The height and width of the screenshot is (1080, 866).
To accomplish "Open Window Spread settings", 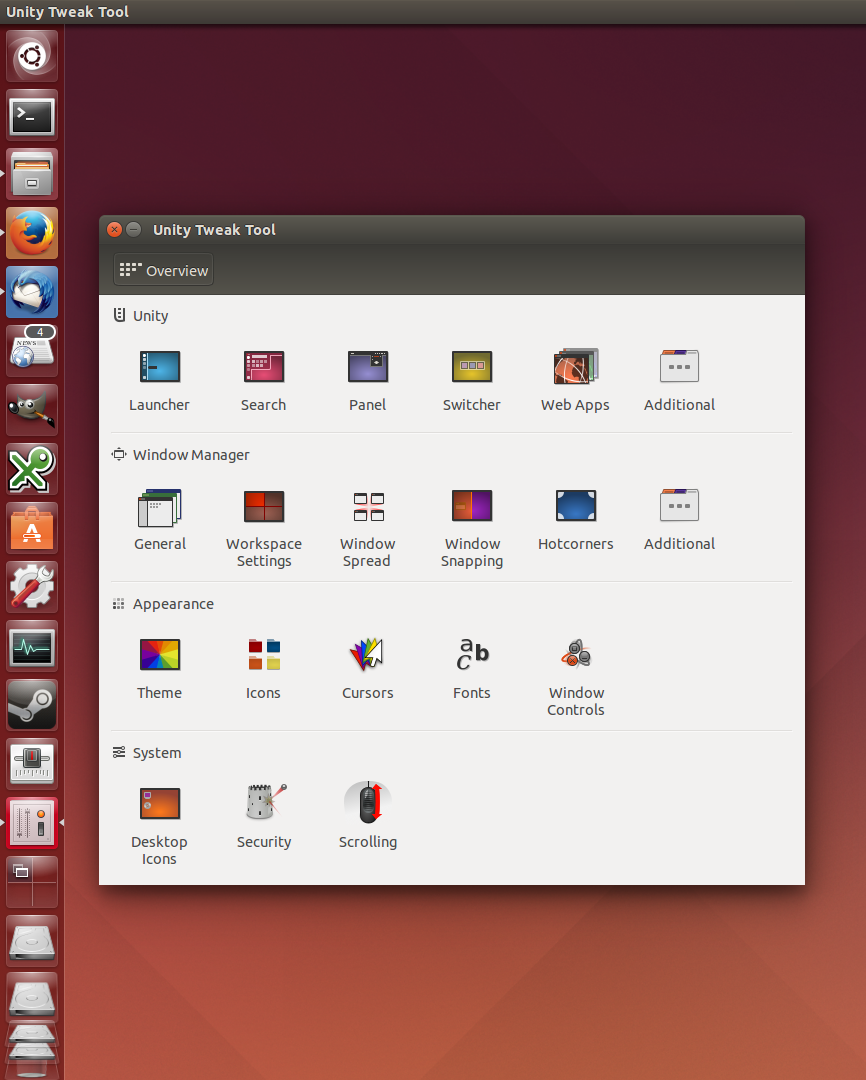I will click(369, 507).
